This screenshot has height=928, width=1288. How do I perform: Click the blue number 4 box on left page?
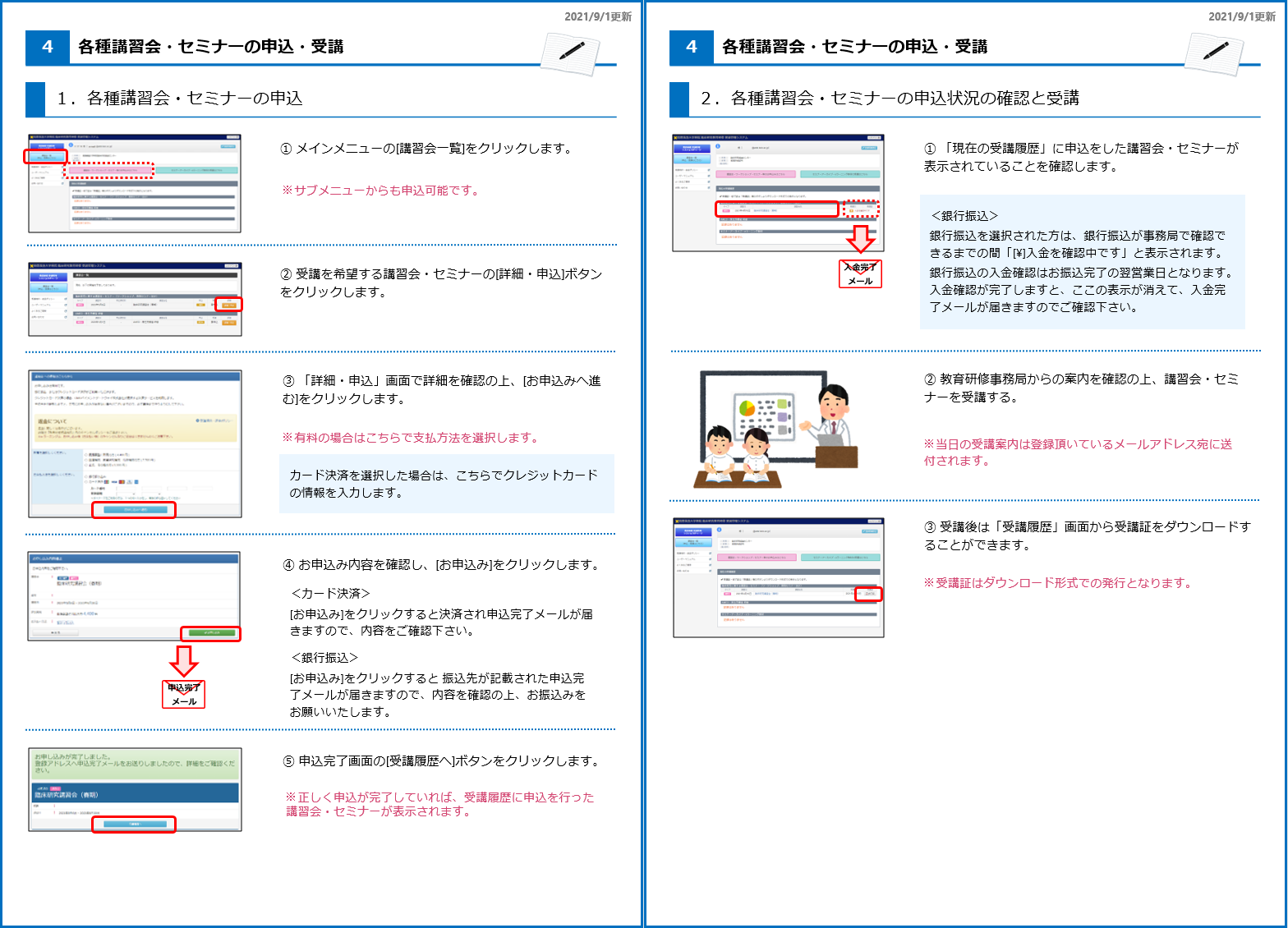coord(48,48)
